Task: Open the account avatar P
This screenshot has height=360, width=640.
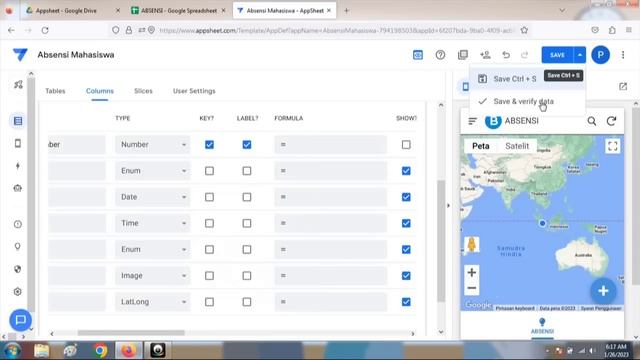Action: pos(600,55)
